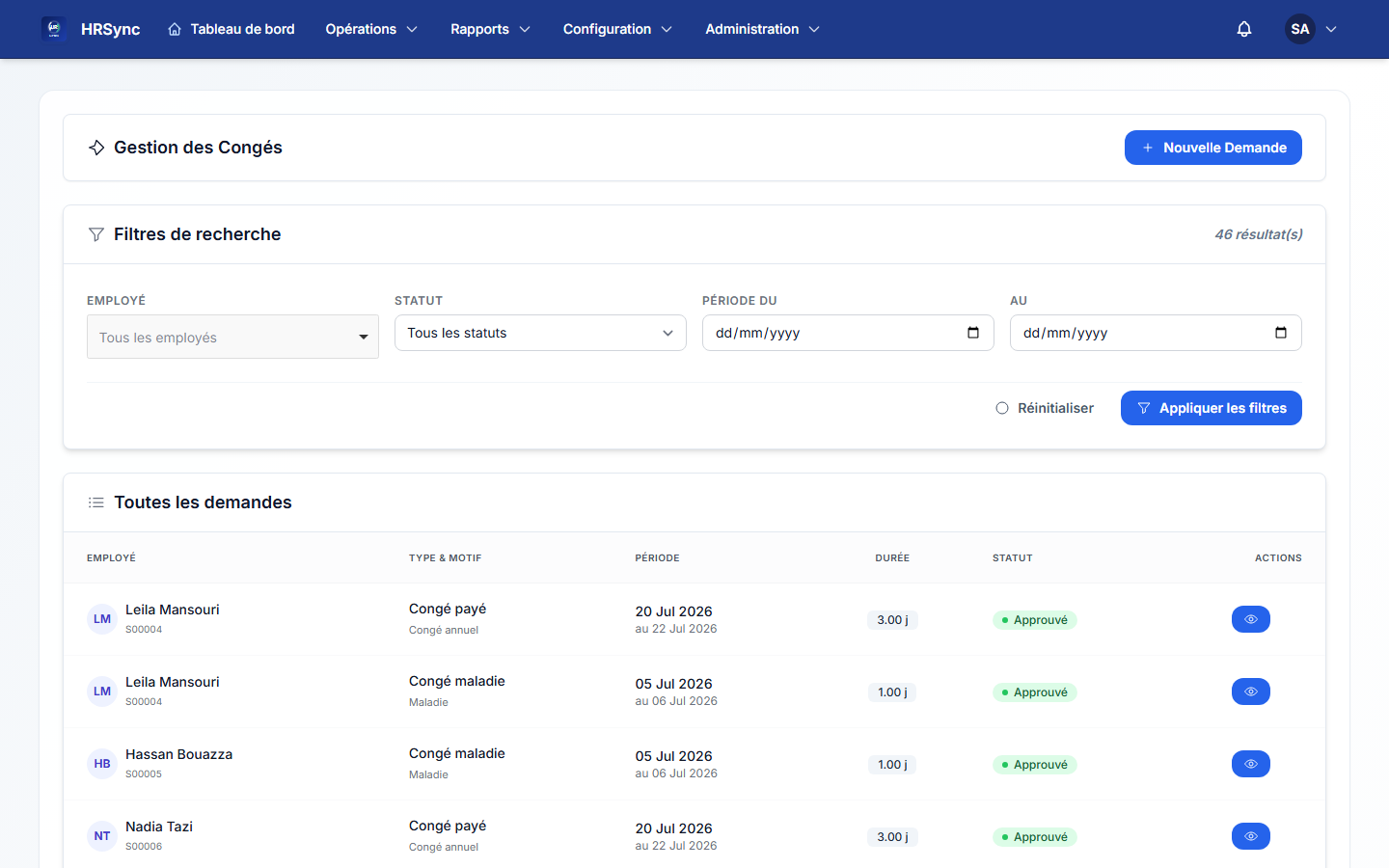1389x868 pixels.
Task: Click Leila Mansouri's avatar in the Congé maladie row
Action: [102, 692]
